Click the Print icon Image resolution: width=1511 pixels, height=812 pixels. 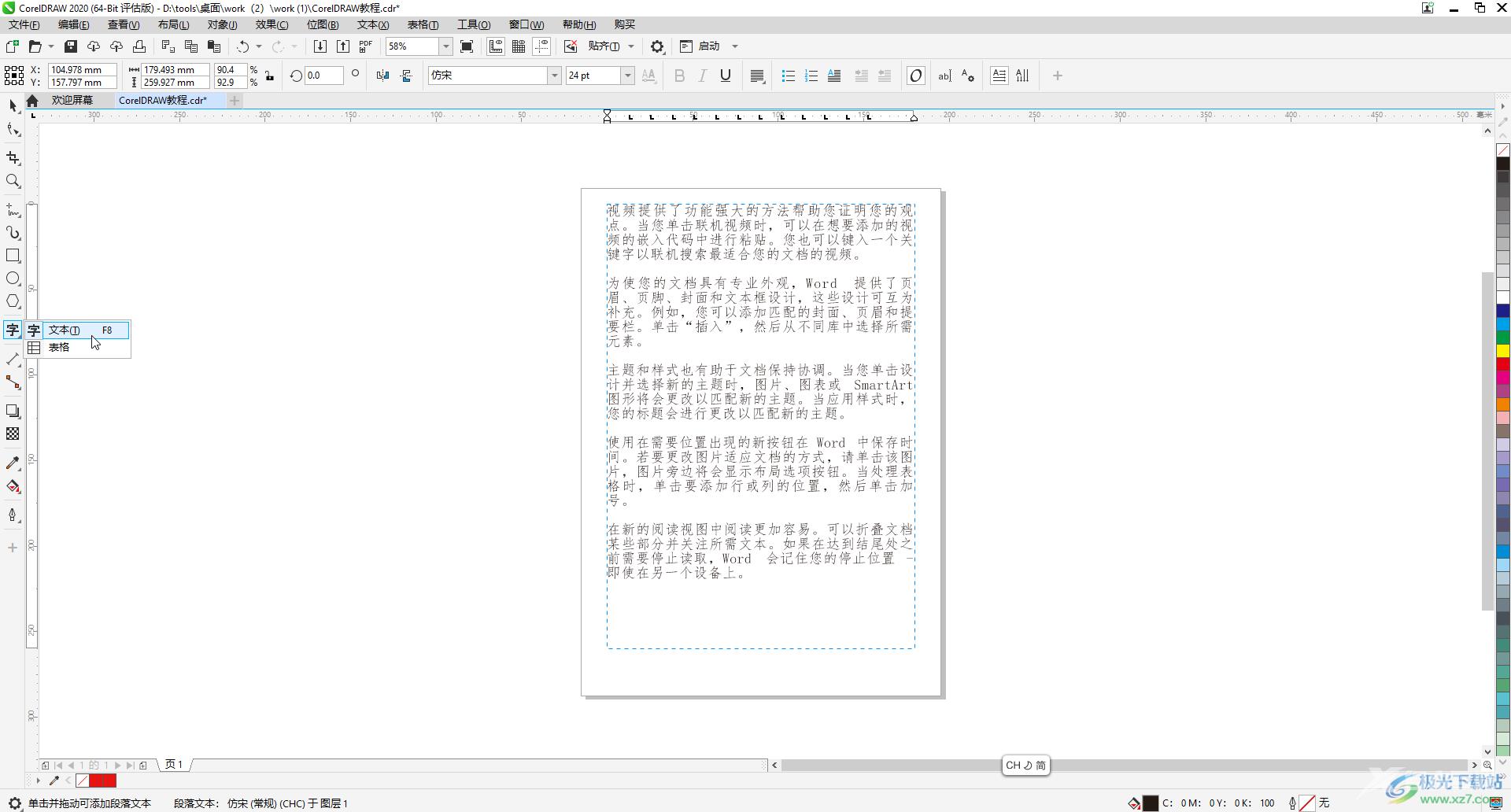coord(139,46)
